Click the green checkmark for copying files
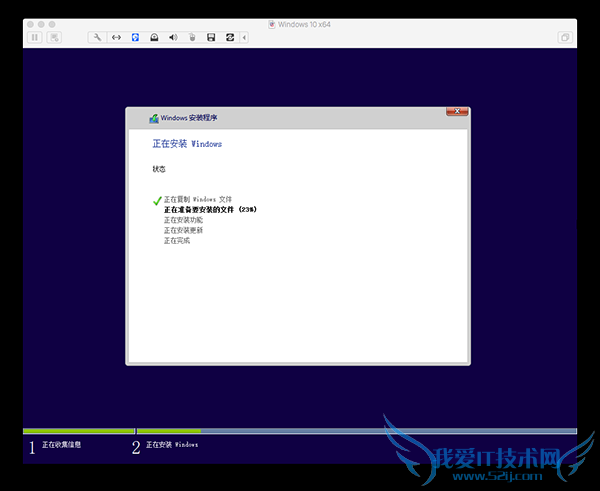Screen dimensions: 600x491 click(157, 200)
